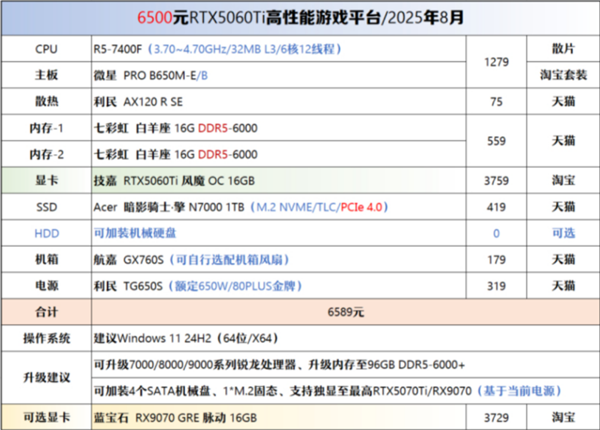Image resolution: width=600 pixels, height=430 pixels.
Task: Select the total 6589元
Action: (346, 312)
